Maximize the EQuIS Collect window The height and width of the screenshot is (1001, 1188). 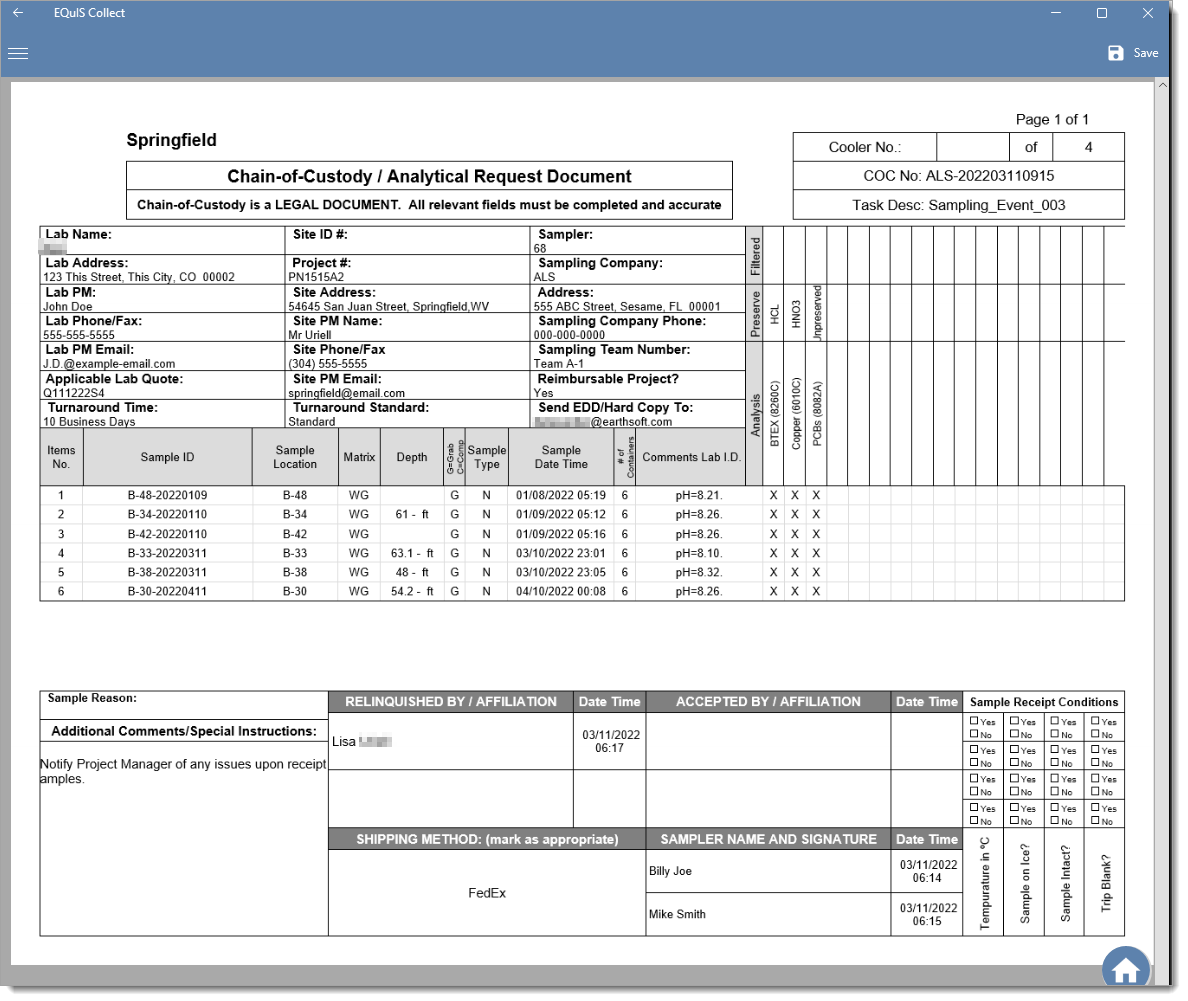tap(1102, 13)
